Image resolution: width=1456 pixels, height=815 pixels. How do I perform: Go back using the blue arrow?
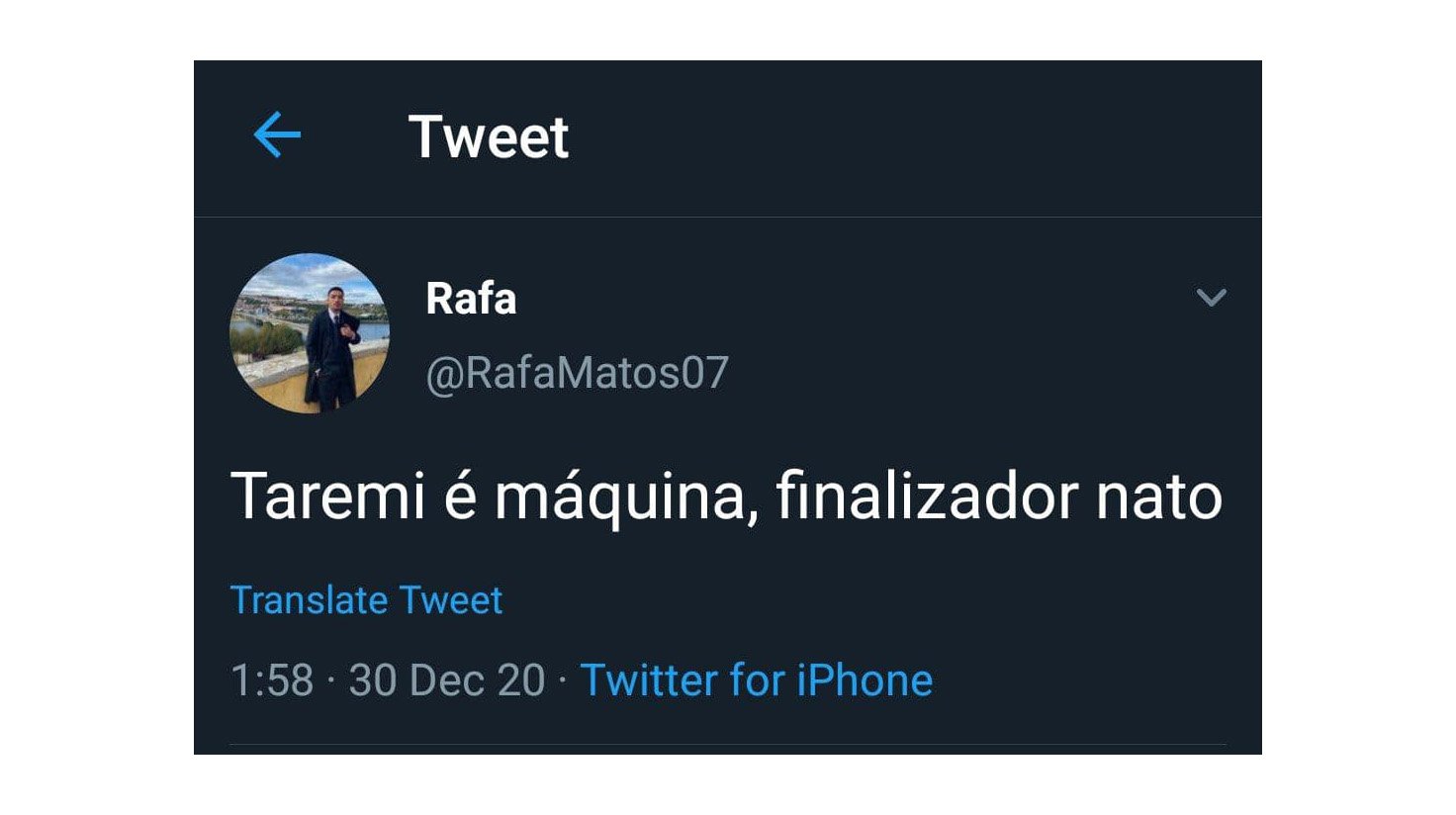tap(277, 136)
